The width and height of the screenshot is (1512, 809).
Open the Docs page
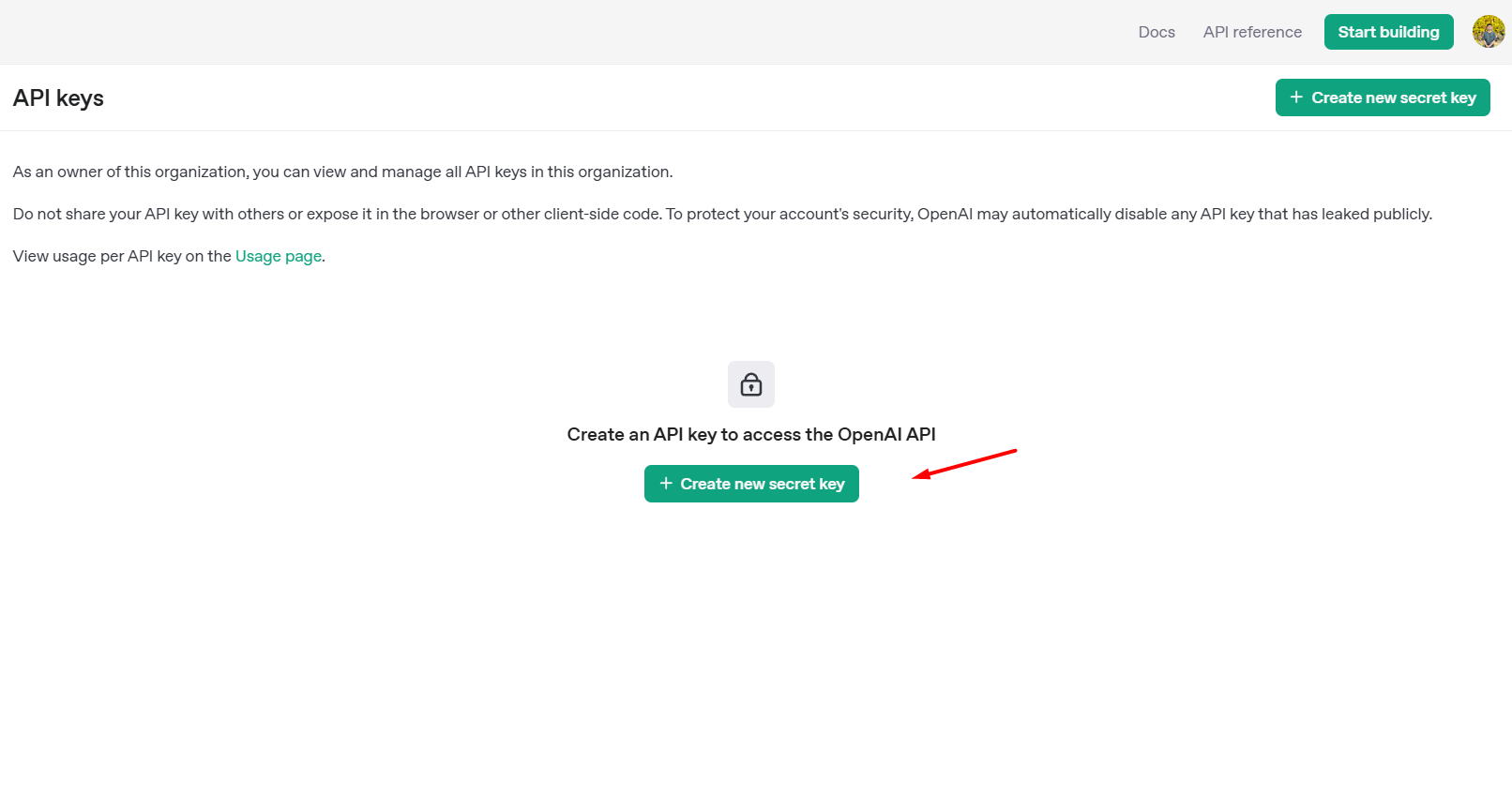pyautogui.click(x=1157, y=32)
